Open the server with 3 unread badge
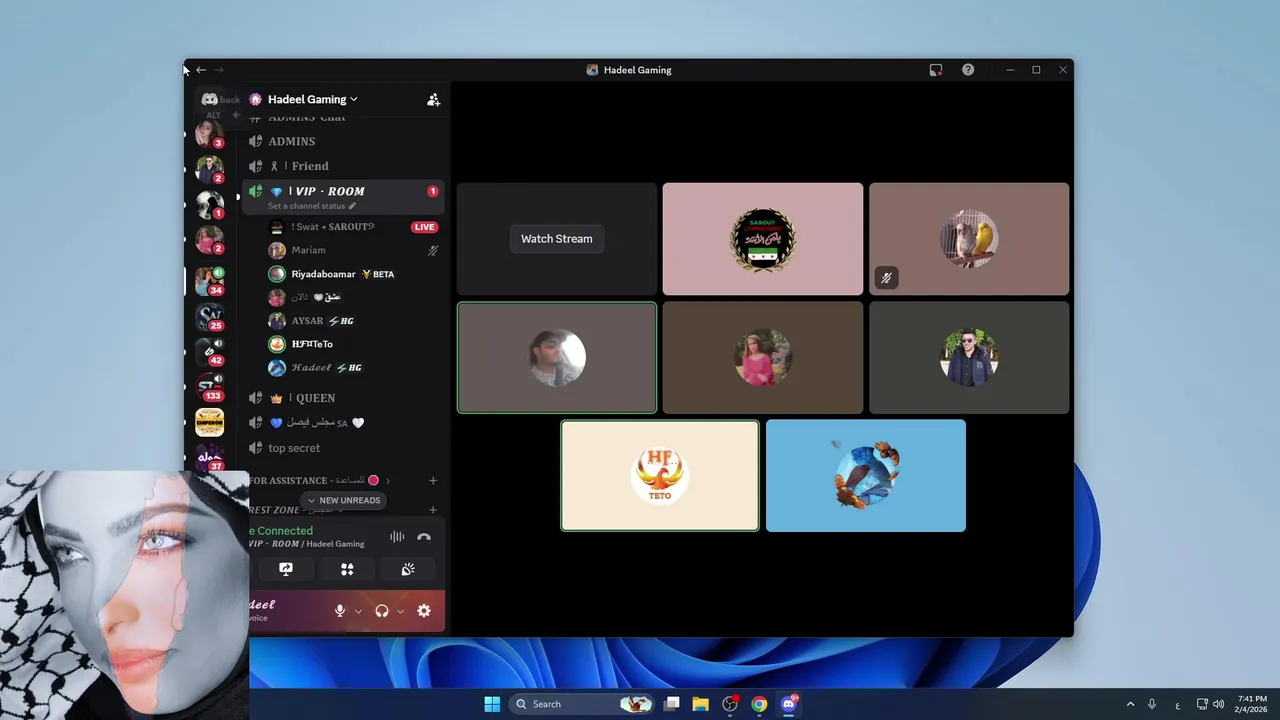This screenshot has width=1280, height=720. pyautogui.click(x=209, y=132)
